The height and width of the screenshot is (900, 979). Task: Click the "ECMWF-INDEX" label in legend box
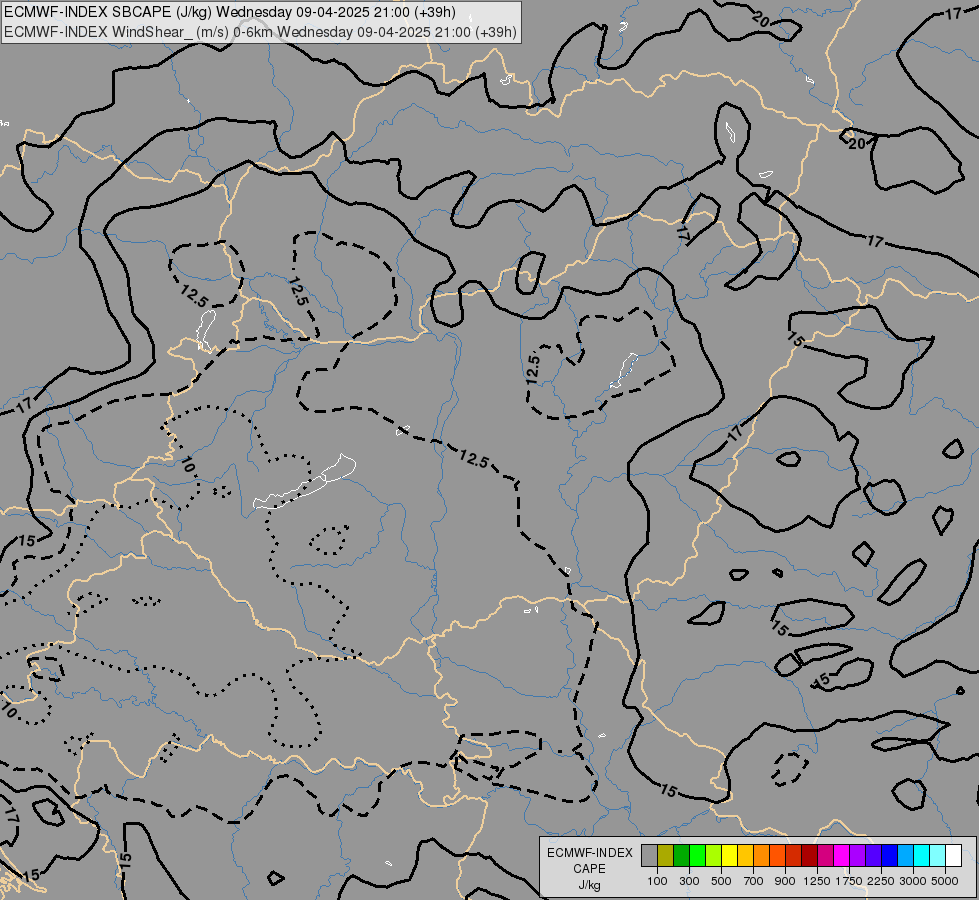pyautogui.click(x=589, y=853)
